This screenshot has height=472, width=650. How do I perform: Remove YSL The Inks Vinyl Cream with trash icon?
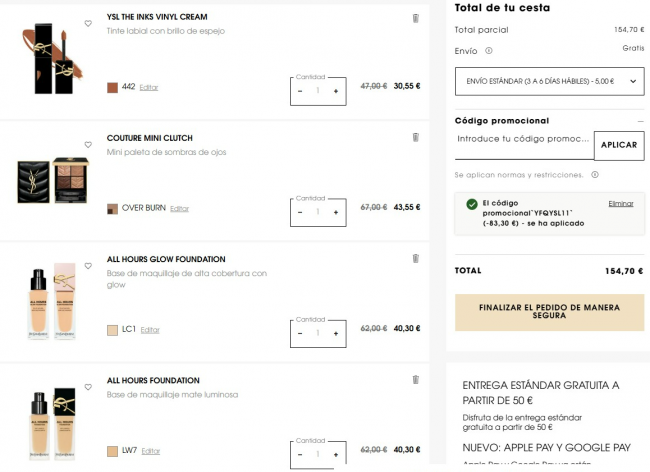tap(416, 18)
